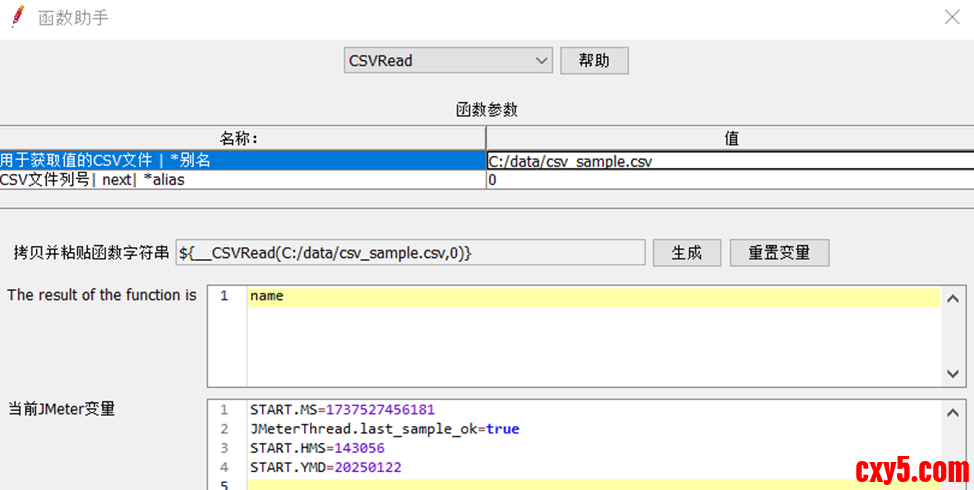Viewport: 974px width, 490px height.
Task: Edit the C:/data/csv_sample.csv value cell
Action: (730, 160)
